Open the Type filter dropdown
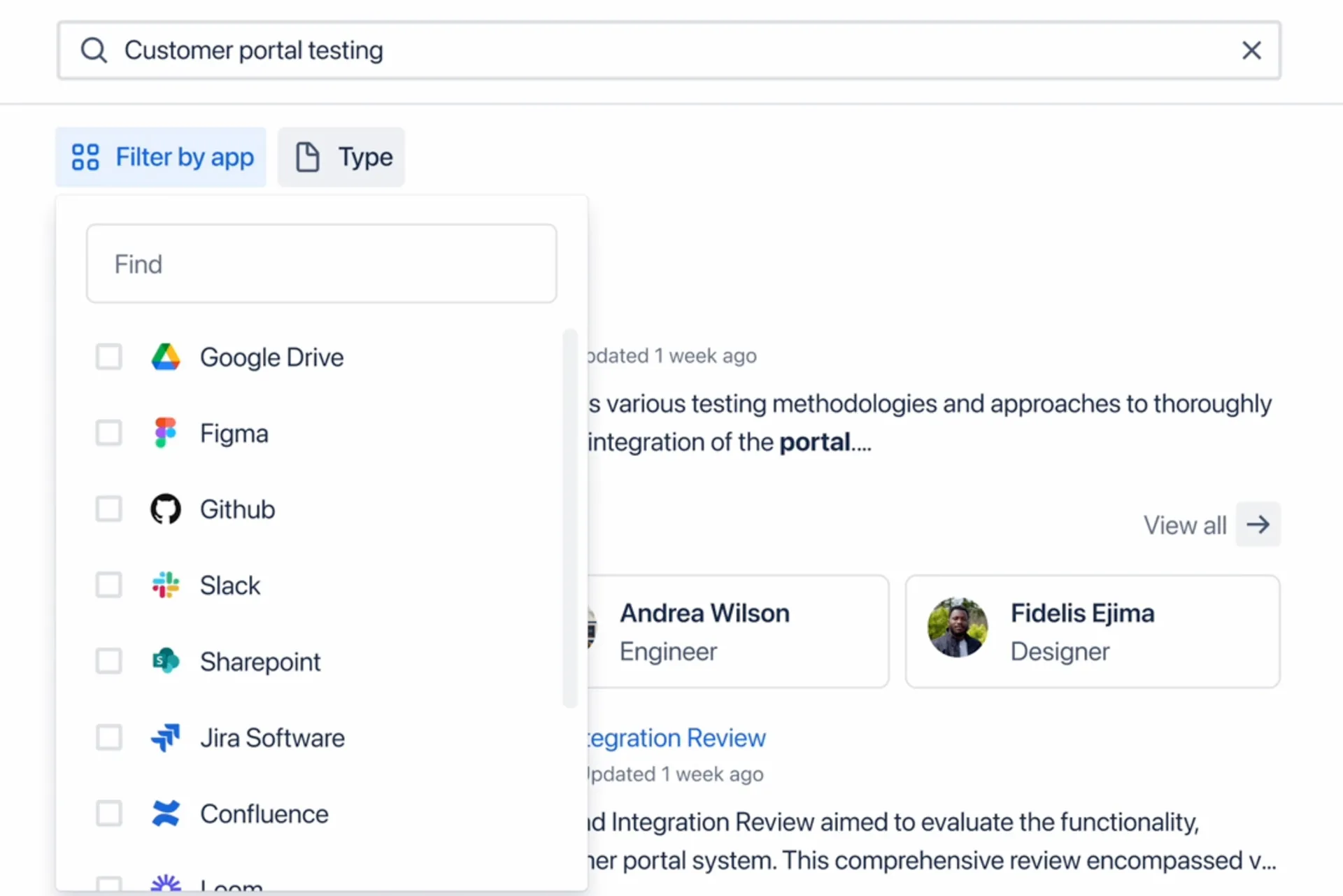This screenshot has height=896, width=1343. pos(341,157)
